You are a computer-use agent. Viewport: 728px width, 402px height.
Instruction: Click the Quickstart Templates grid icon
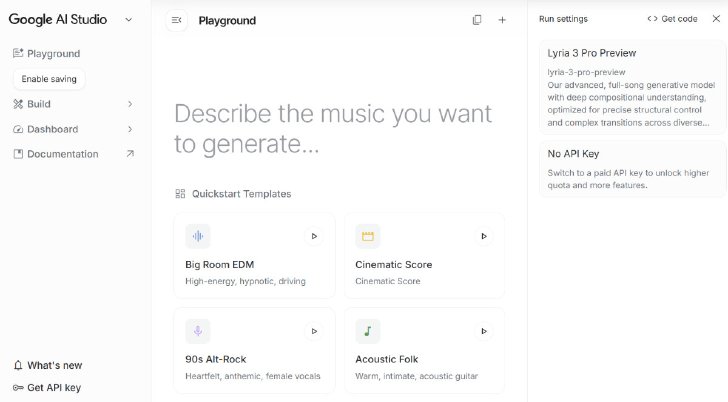pyautogui.click(x=180, y=194)
